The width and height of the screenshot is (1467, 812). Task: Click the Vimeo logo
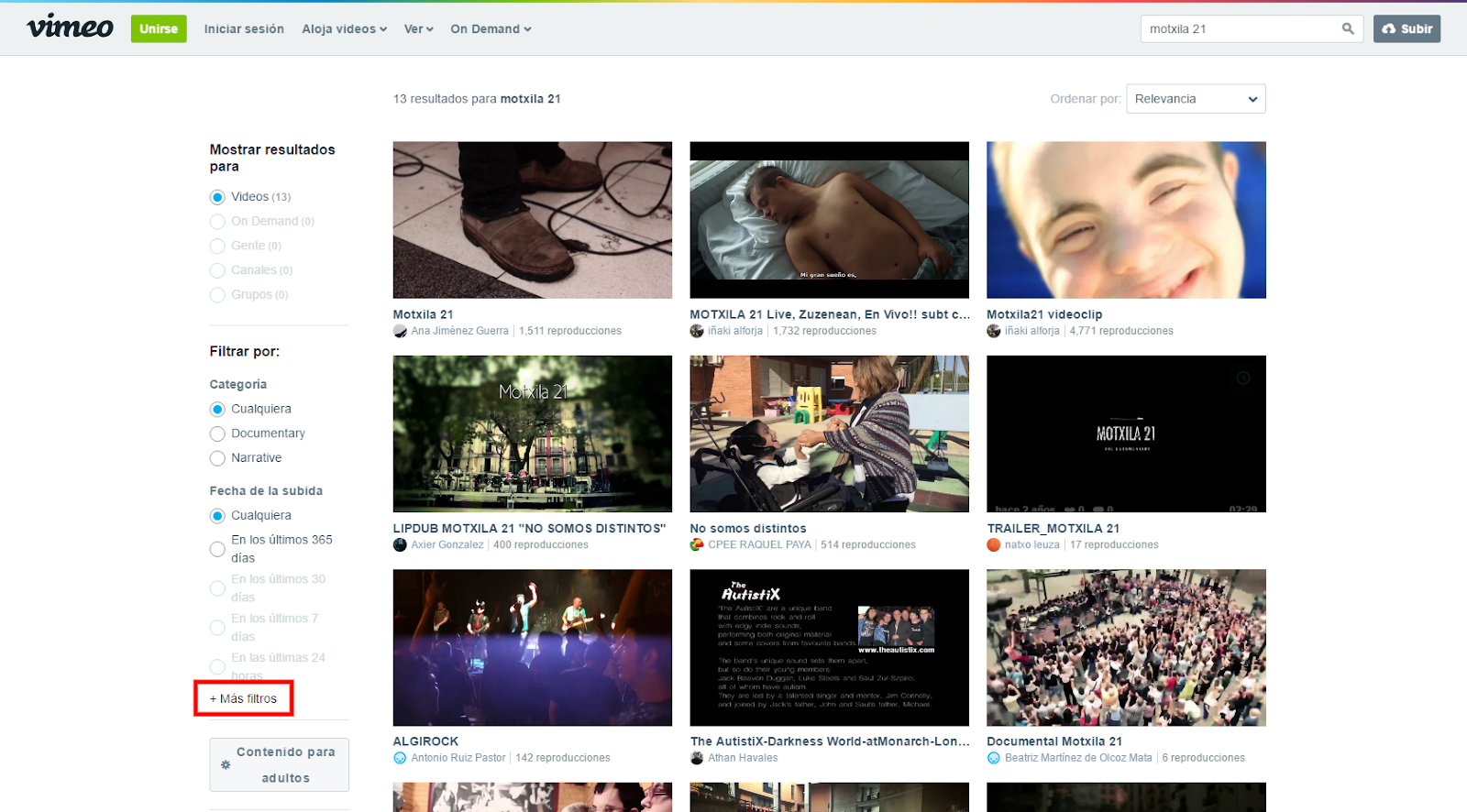(x=71, y=27)
